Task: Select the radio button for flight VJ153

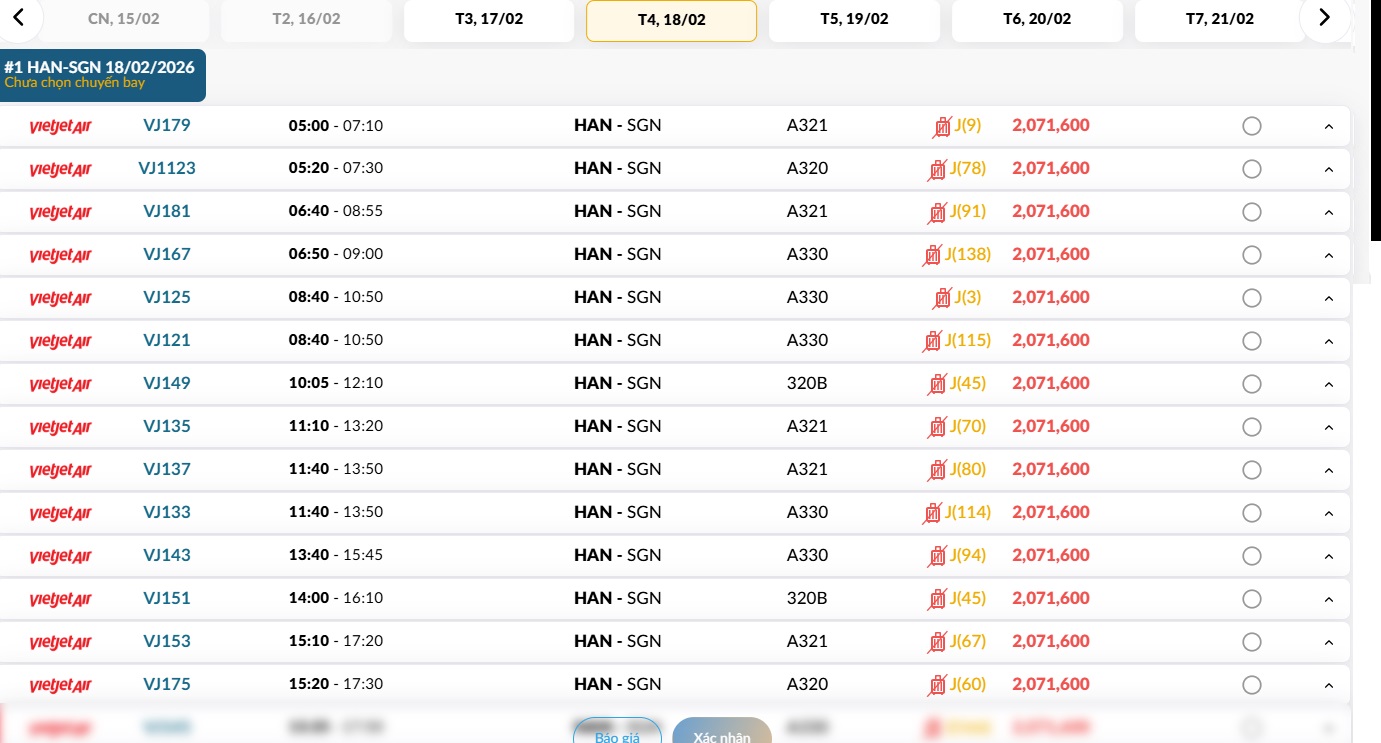Action: pos(1251,642)
